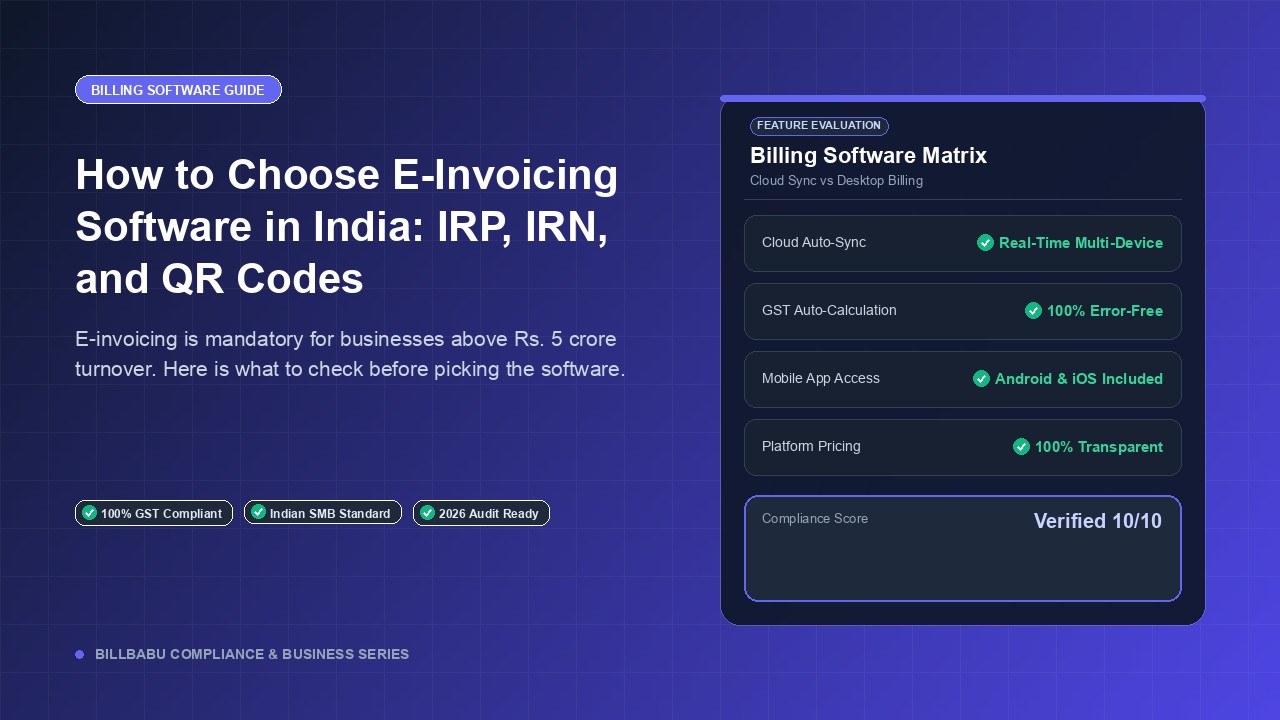This screenshot has height=720, width=1280.
Task: Select the Platform Pricing row label
Action: (811, 447)
